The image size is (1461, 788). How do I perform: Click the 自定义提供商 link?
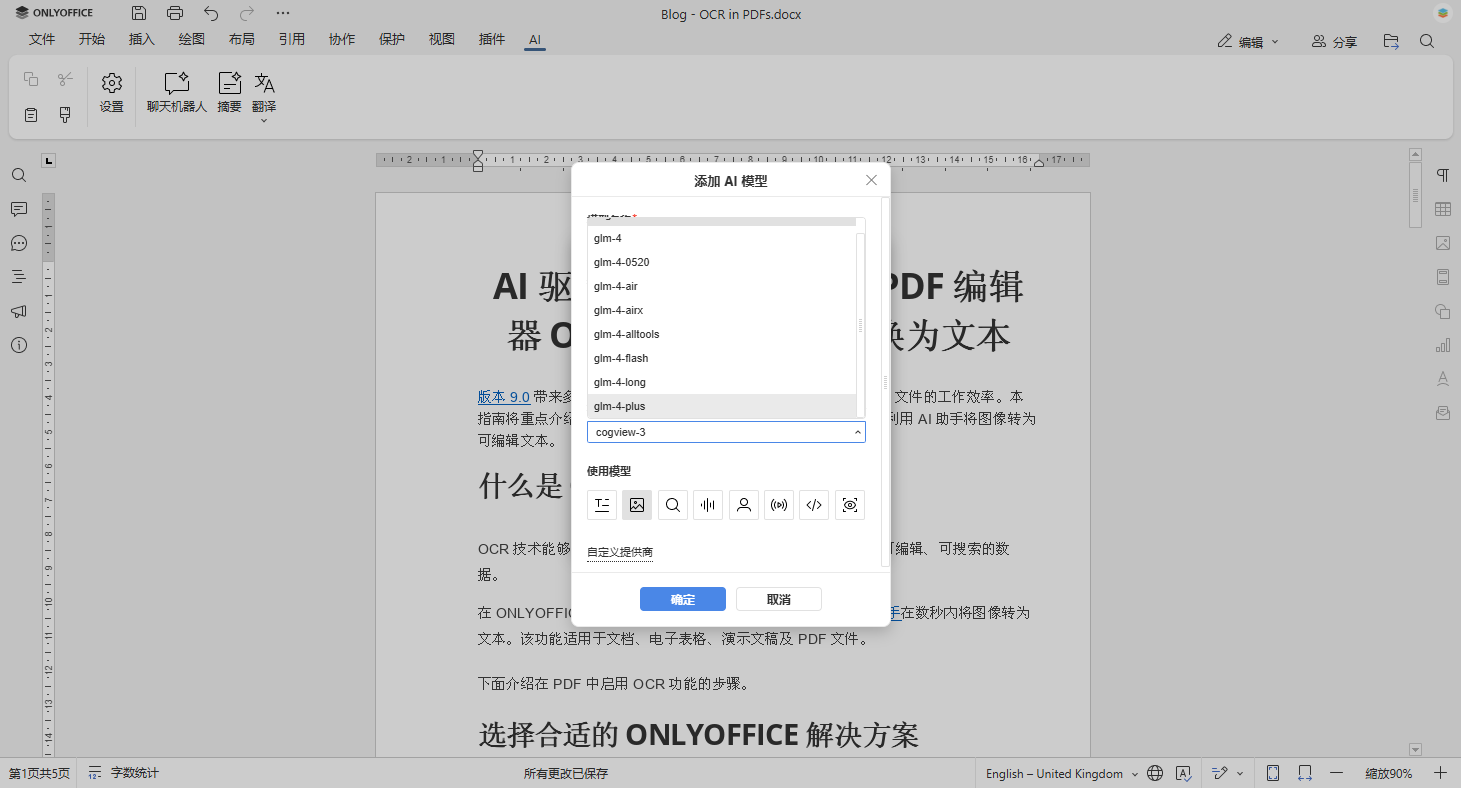620,552
